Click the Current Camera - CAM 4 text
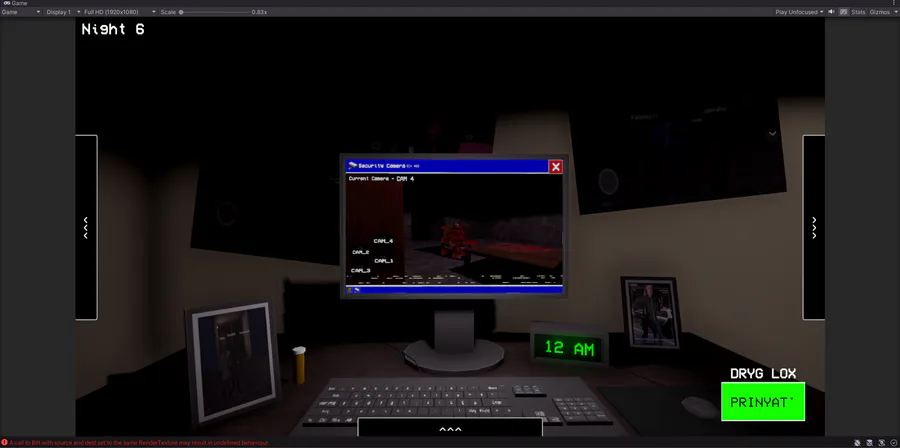Viewport: 900px width, 448px height. pyautogui.click(x=381, y=179)
